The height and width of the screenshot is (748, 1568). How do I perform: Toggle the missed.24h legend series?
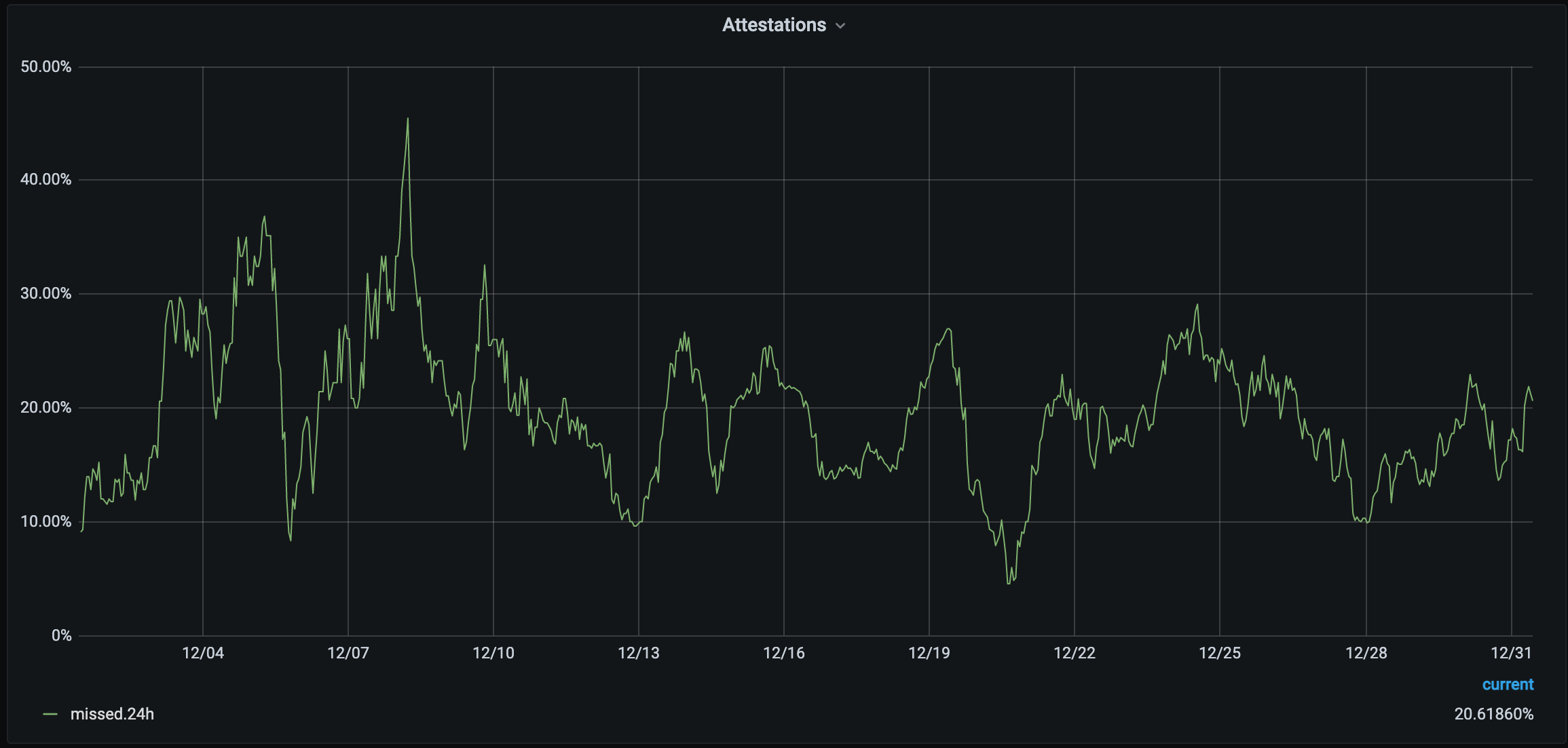(112, 714)
